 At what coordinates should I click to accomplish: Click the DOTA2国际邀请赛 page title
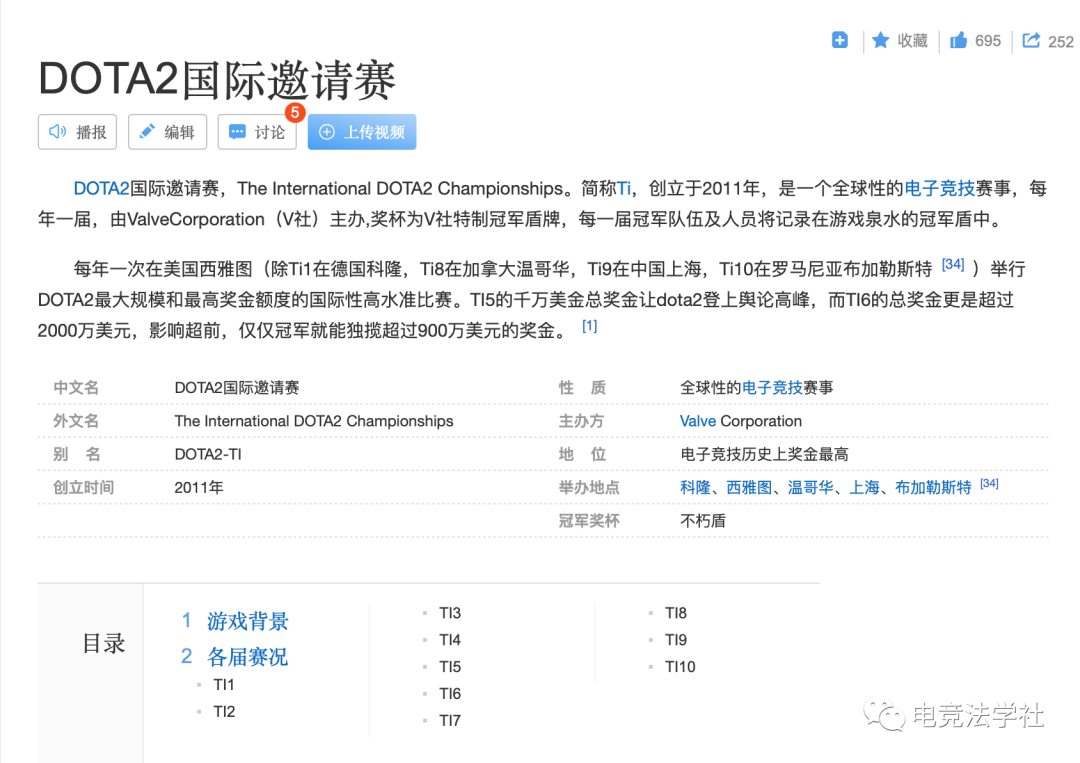(217, 79)
